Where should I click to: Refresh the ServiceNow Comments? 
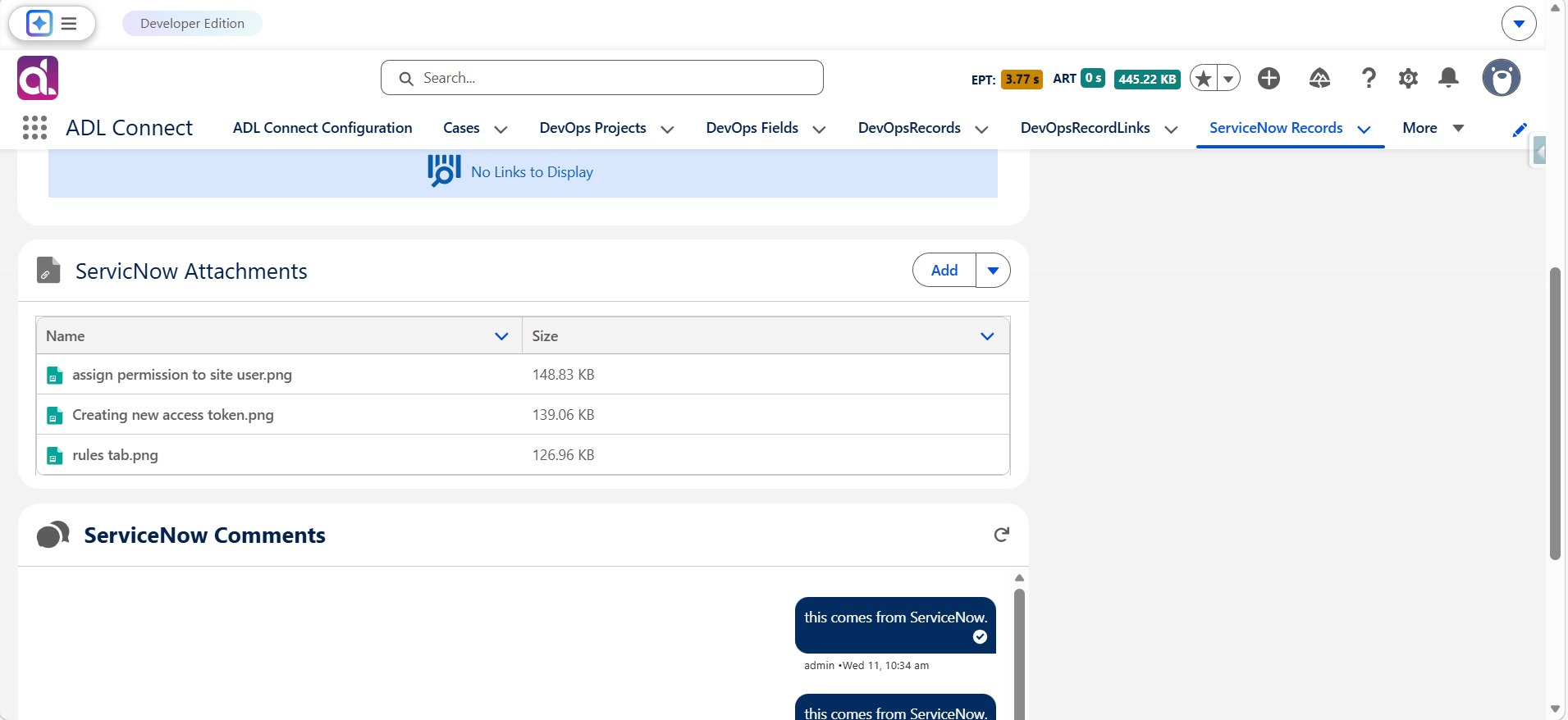1001,535
